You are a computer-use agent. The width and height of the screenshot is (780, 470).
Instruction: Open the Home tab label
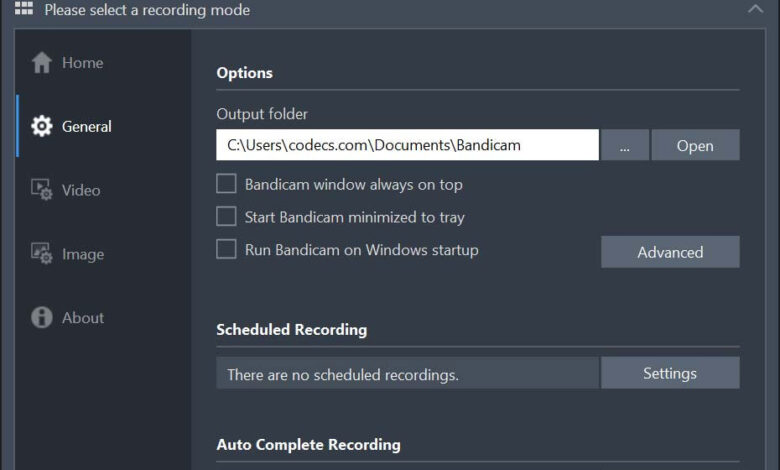[83, 63]
